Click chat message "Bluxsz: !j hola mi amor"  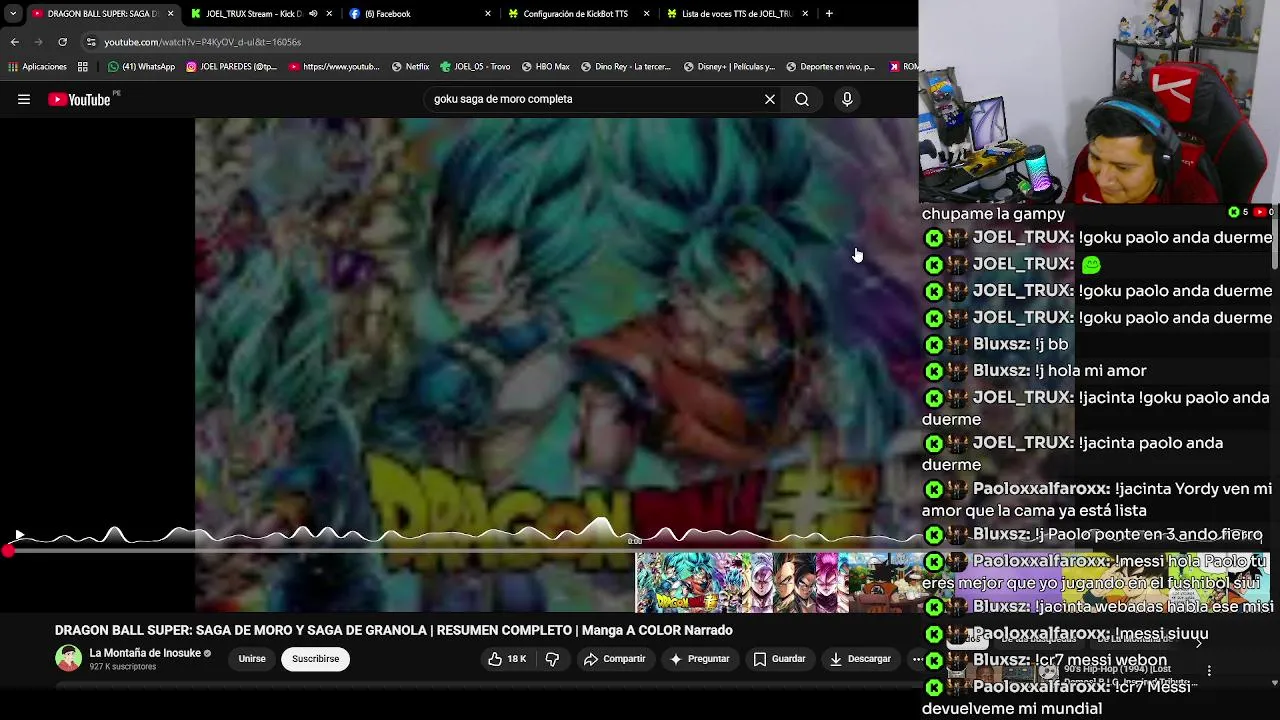point(1034,371)
